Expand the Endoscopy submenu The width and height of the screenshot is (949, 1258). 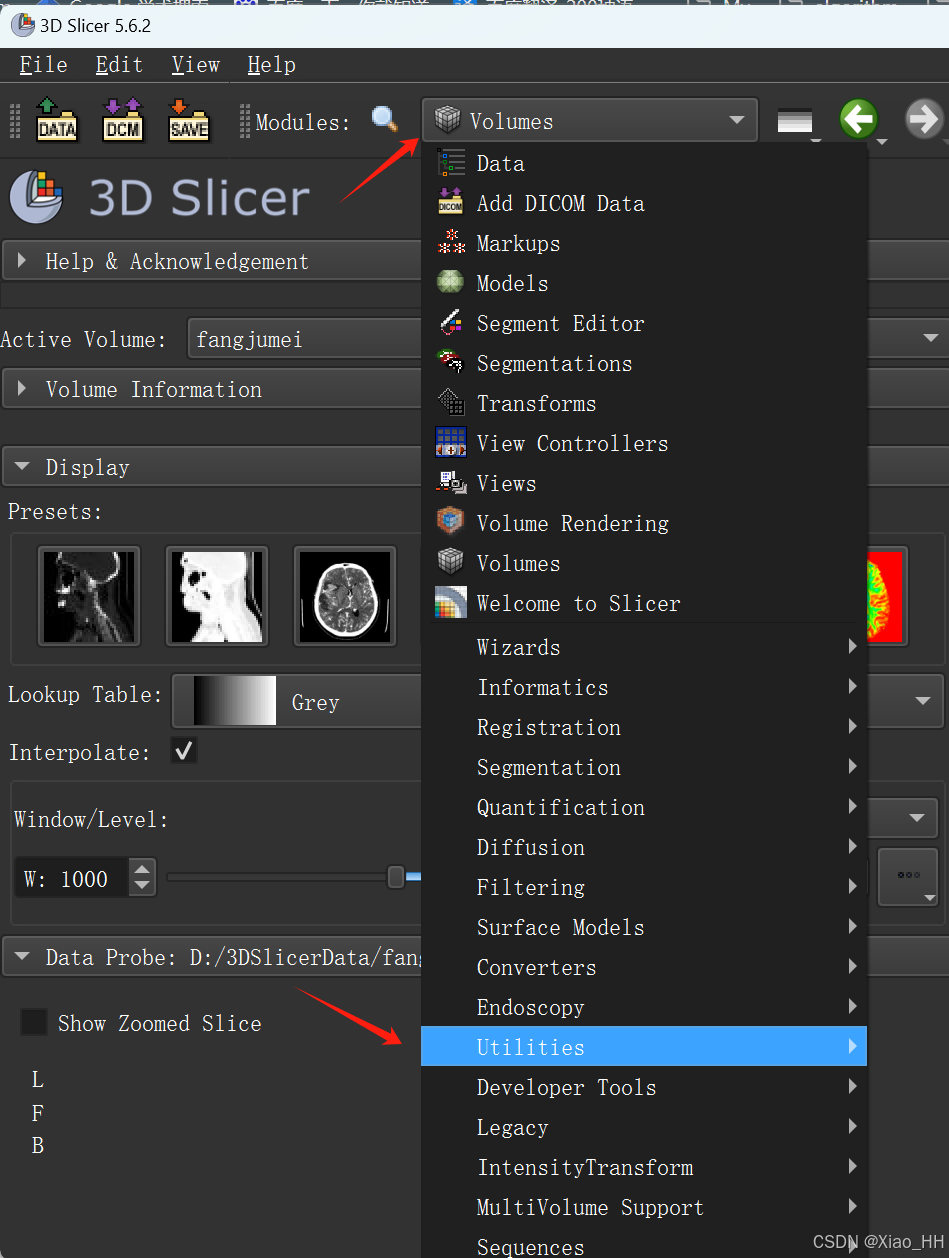pyautogui.click(x=644, y=1007)
